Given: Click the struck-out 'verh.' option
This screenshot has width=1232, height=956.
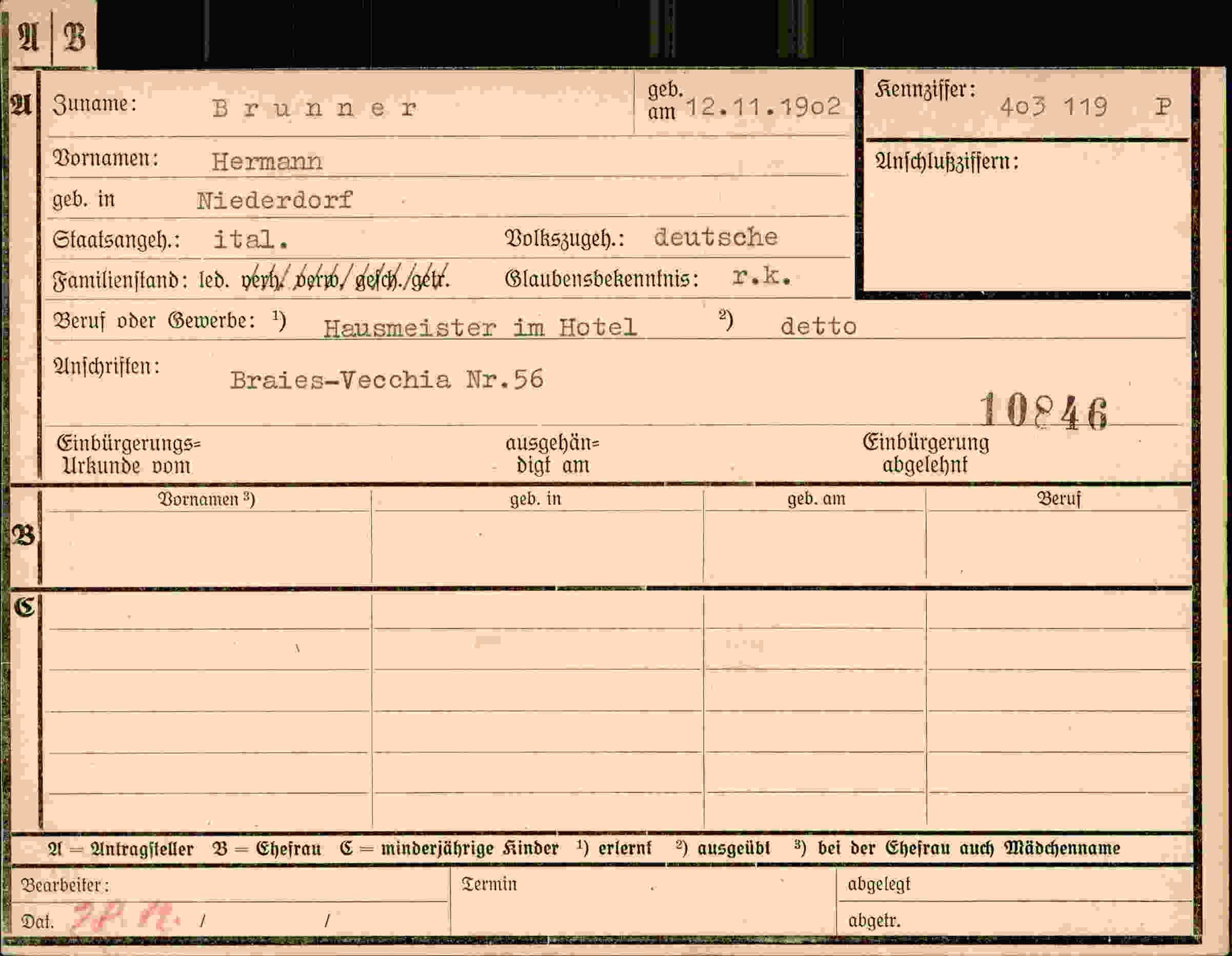Looking at the screenshot, I should pos(262,280).
